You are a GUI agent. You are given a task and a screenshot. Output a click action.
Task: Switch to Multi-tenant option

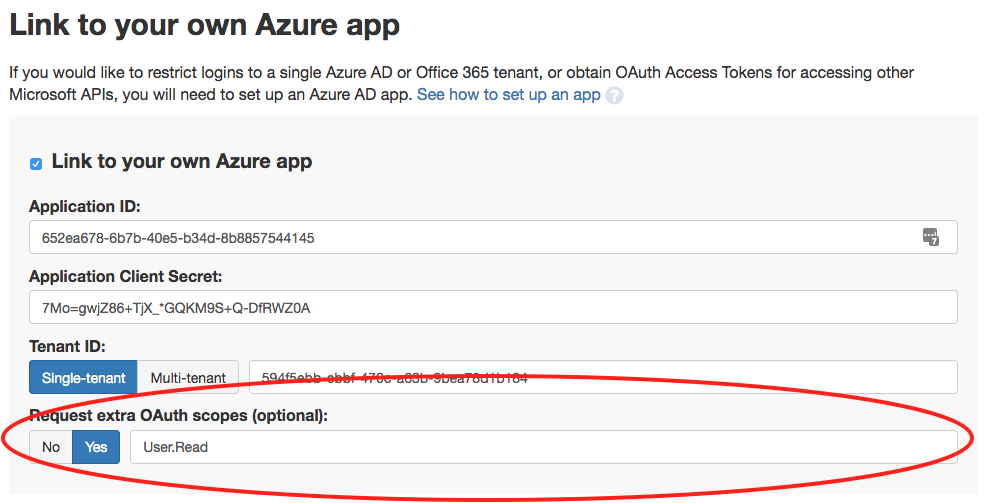(188, 377)
